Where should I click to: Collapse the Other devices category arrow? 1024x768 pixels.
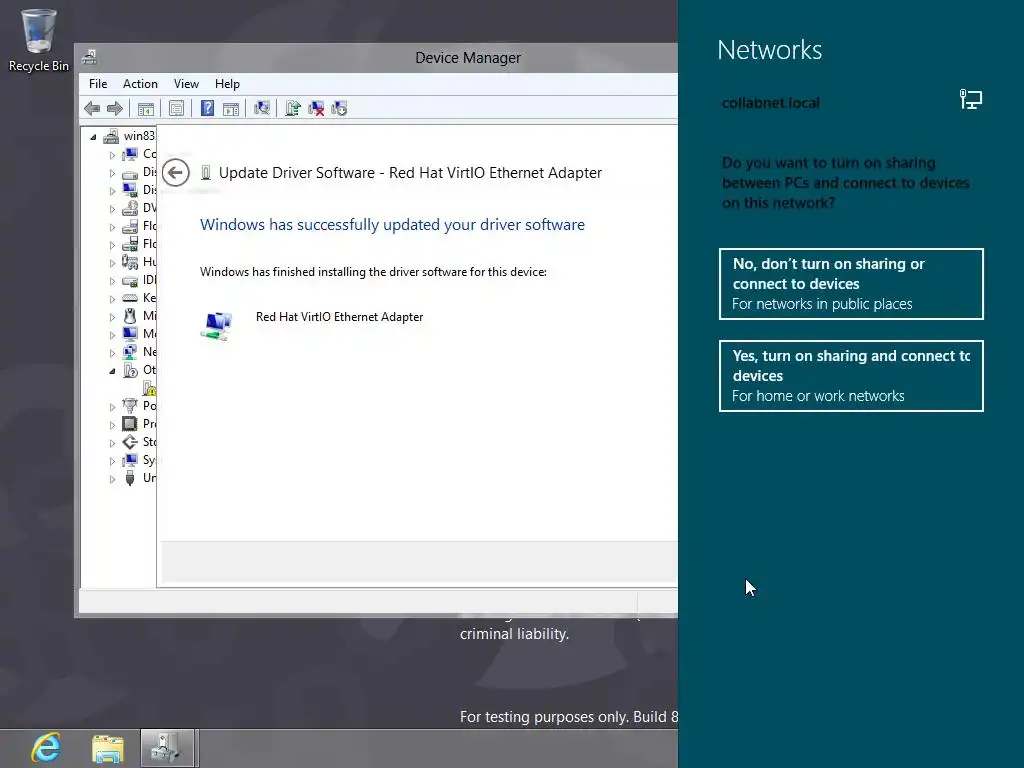[x=112, y=371]
